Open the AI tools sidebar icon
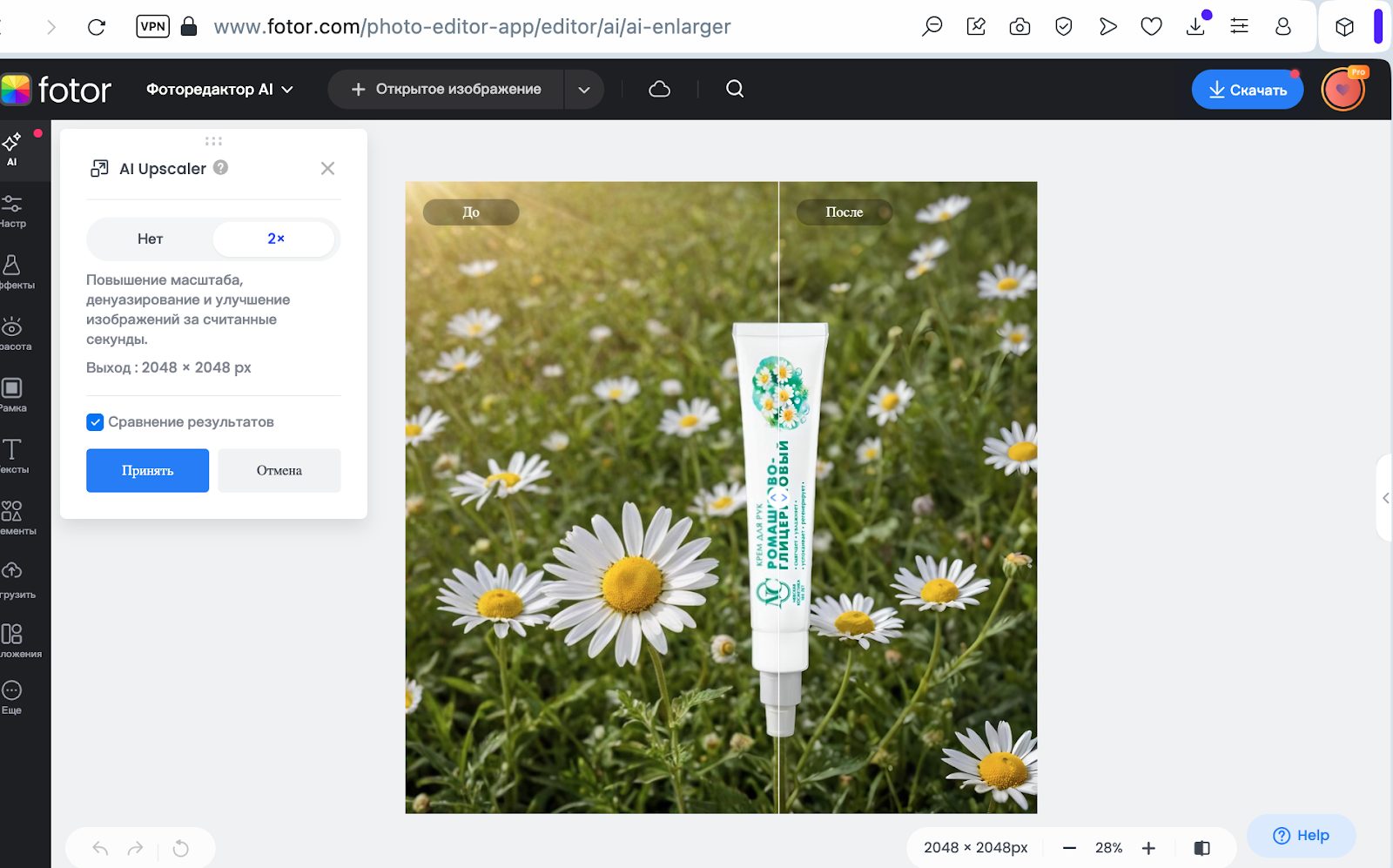 coord(12,149)
